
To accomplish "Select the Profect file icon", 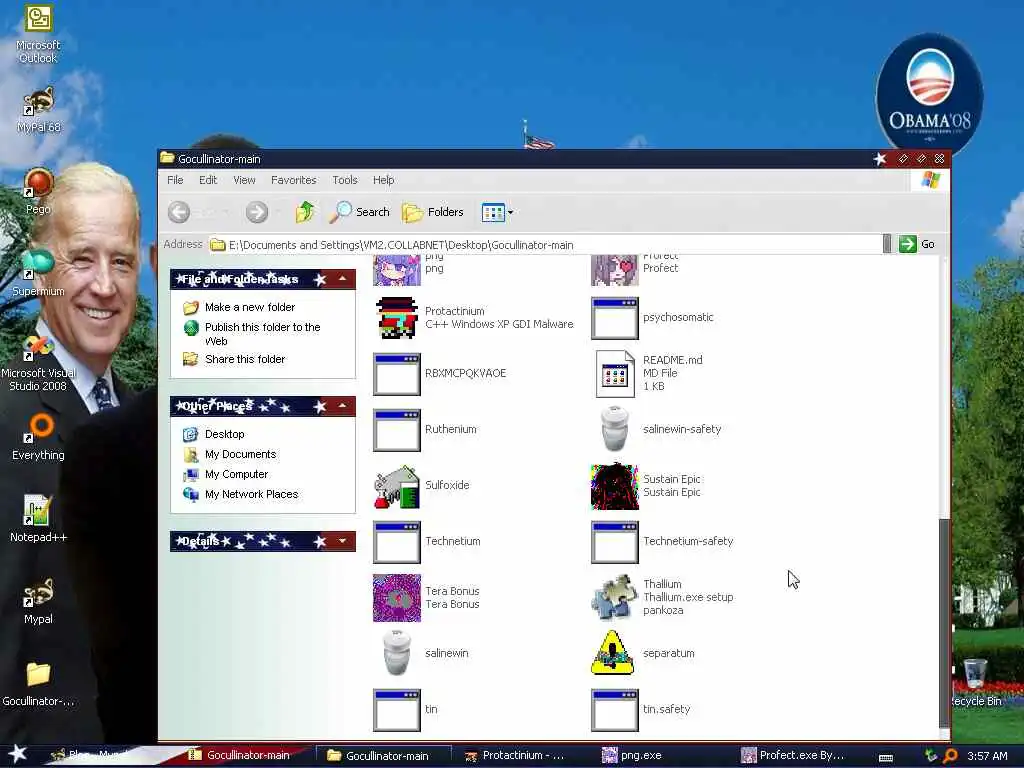I will coord(615,270).
